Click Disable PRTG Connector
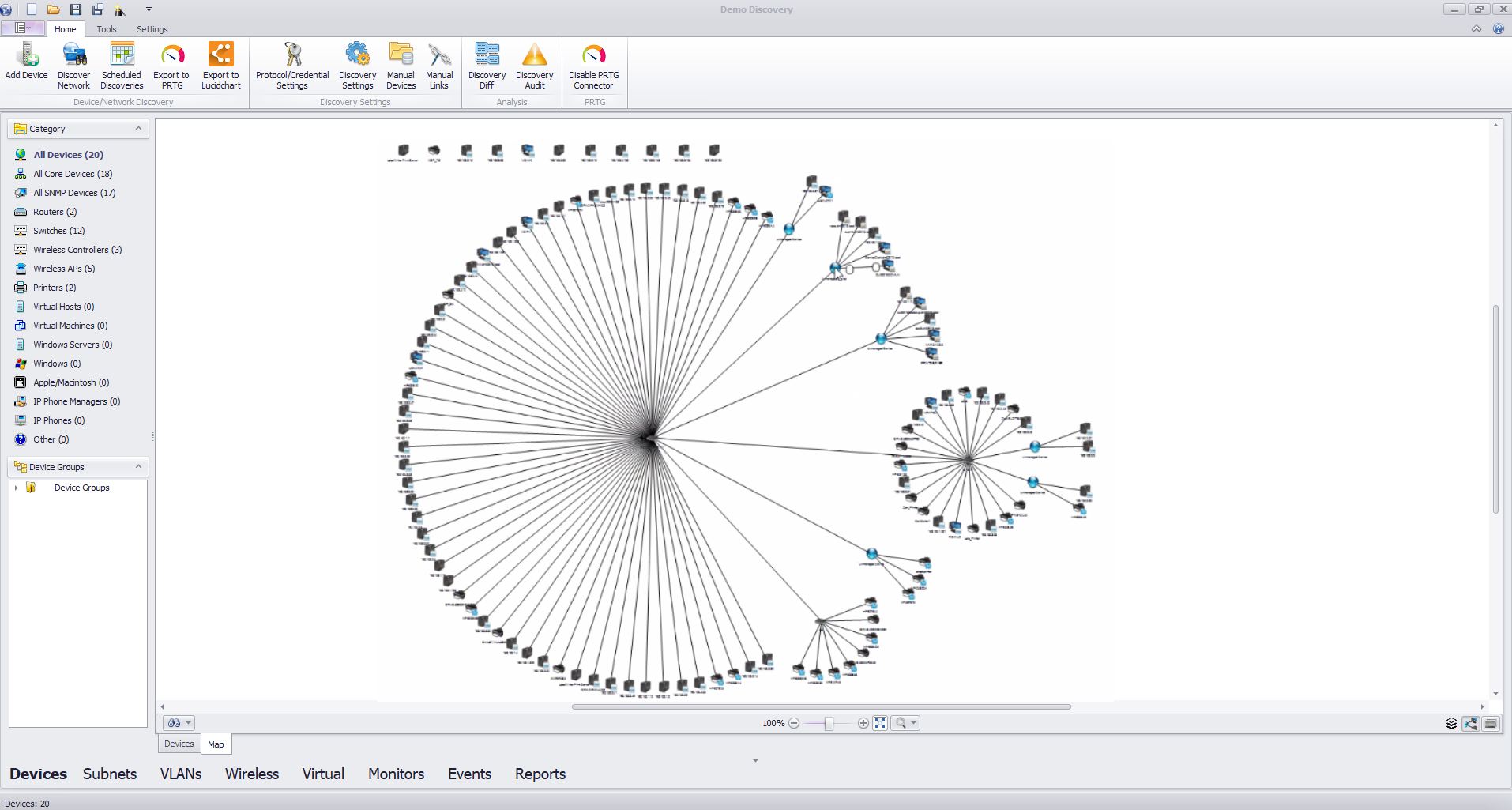 (x=594, y=66)
